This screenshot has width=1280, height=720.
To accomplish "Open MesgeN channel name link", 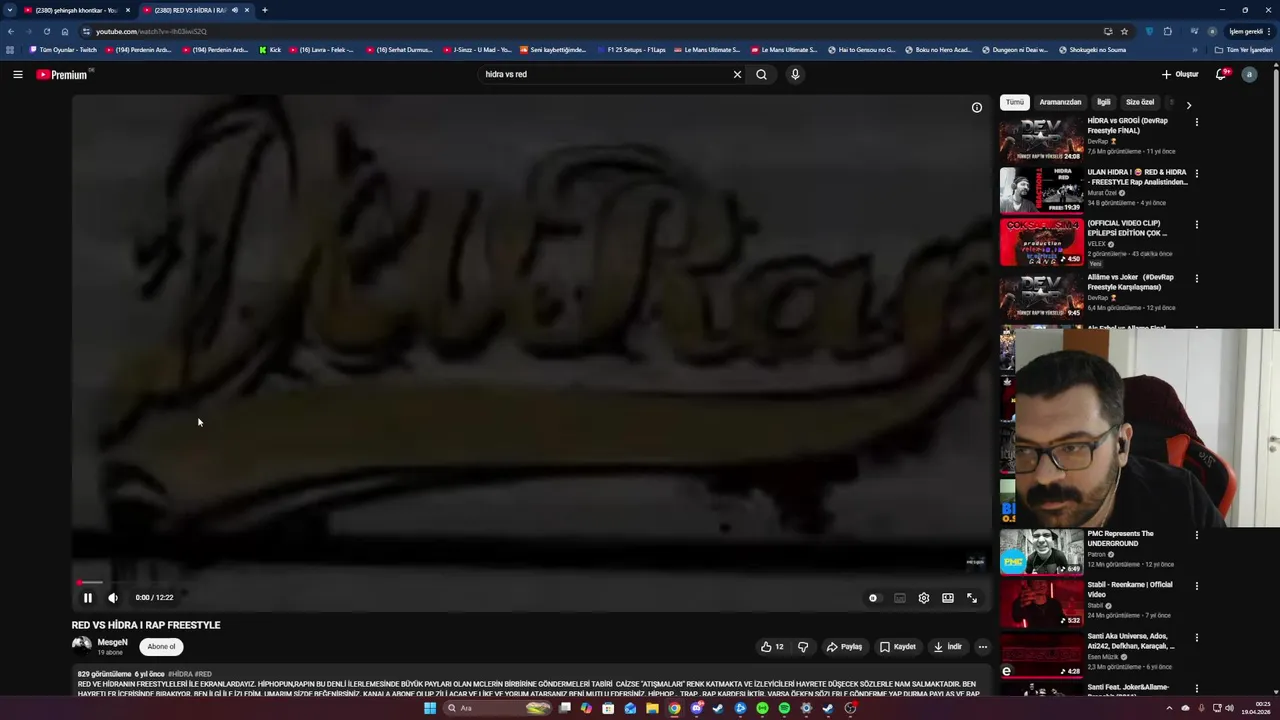I will [x=112, y=642].
